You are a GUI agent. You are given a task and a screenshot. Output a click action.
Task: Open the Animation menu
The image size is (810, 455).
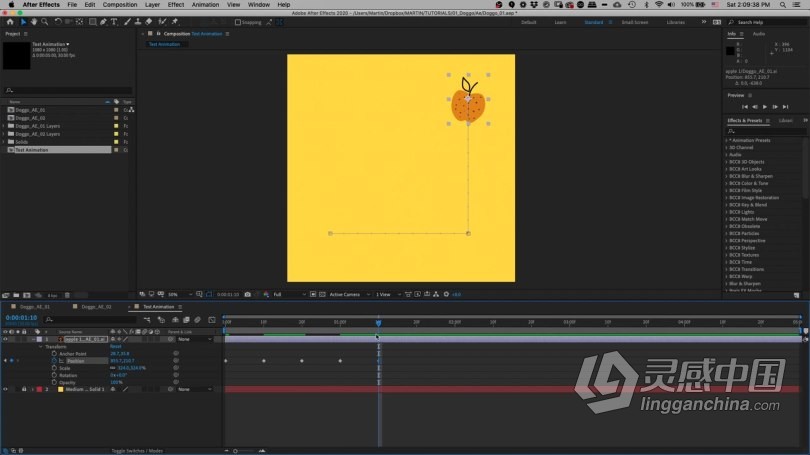[x=206, y=5]
